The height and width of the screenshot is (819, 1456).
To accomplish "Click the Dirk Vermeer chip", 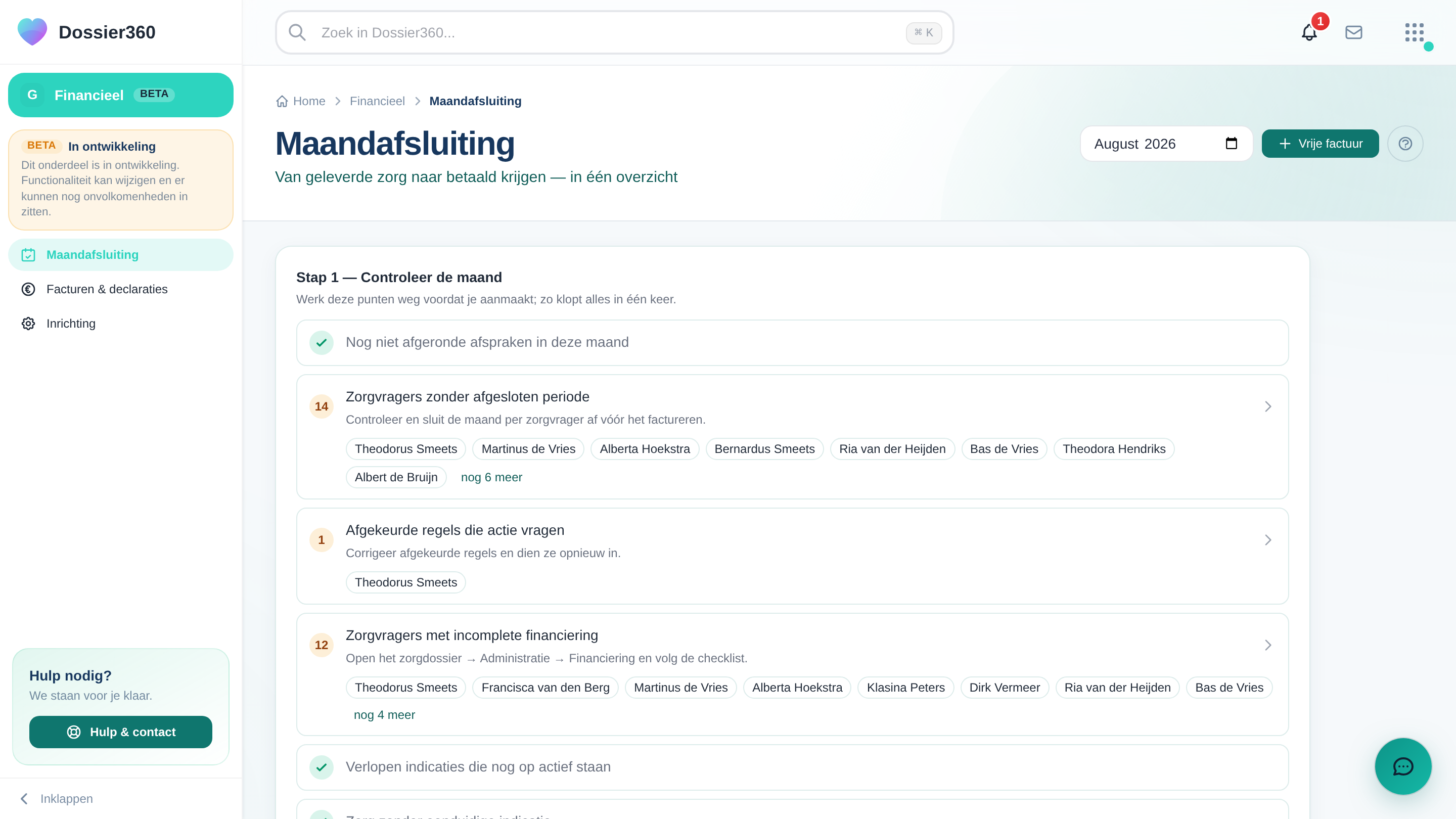I will 1005,688.
